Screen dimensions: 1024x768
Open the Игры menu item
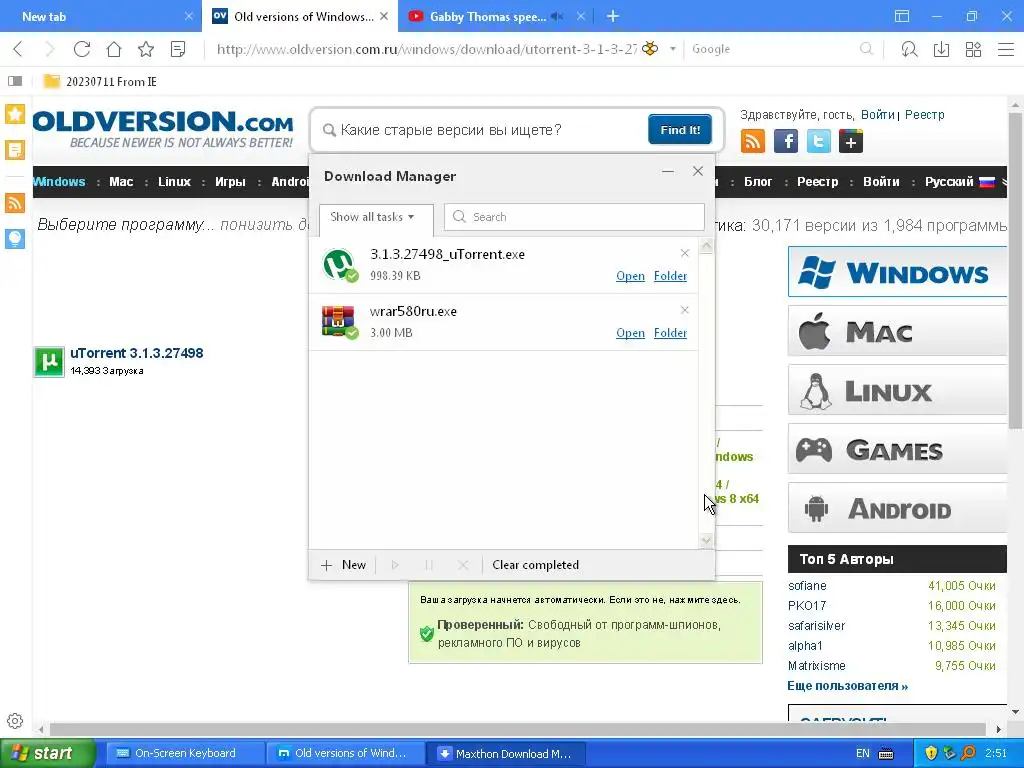230,182
